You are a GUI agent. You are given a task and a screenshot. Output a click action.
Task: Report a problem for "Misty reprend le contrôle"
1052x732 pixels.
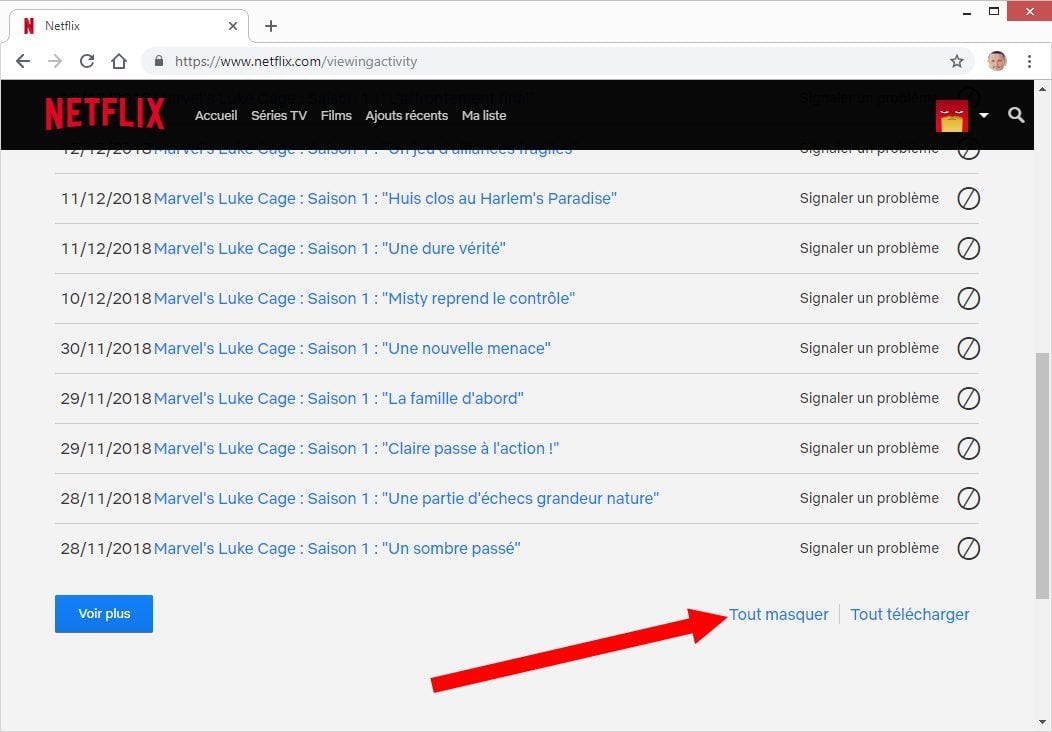[869, 298]
